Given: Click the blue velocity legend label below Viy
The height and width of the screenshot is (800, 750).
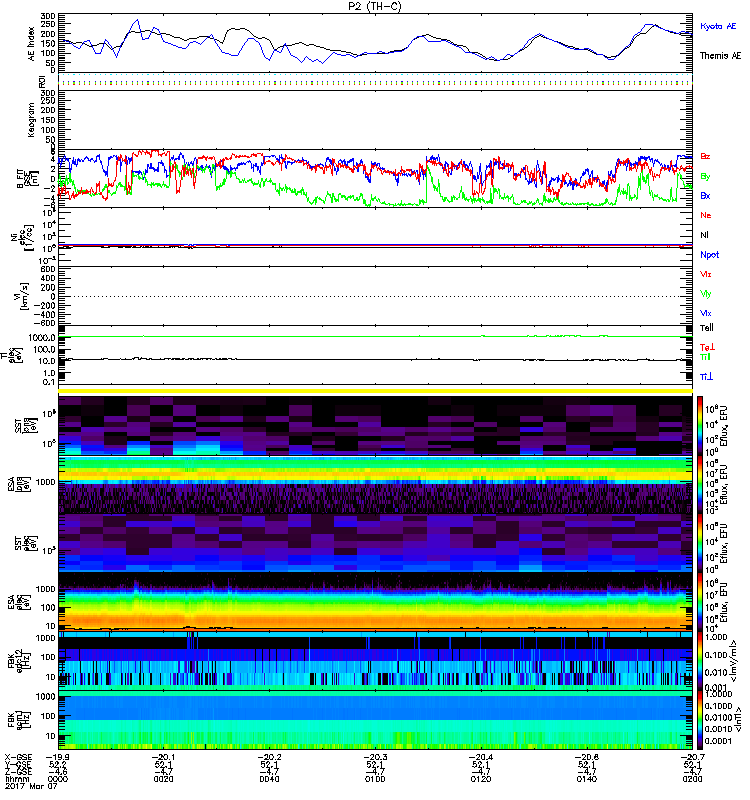Looking at the screenshot, I should [705, 313].
